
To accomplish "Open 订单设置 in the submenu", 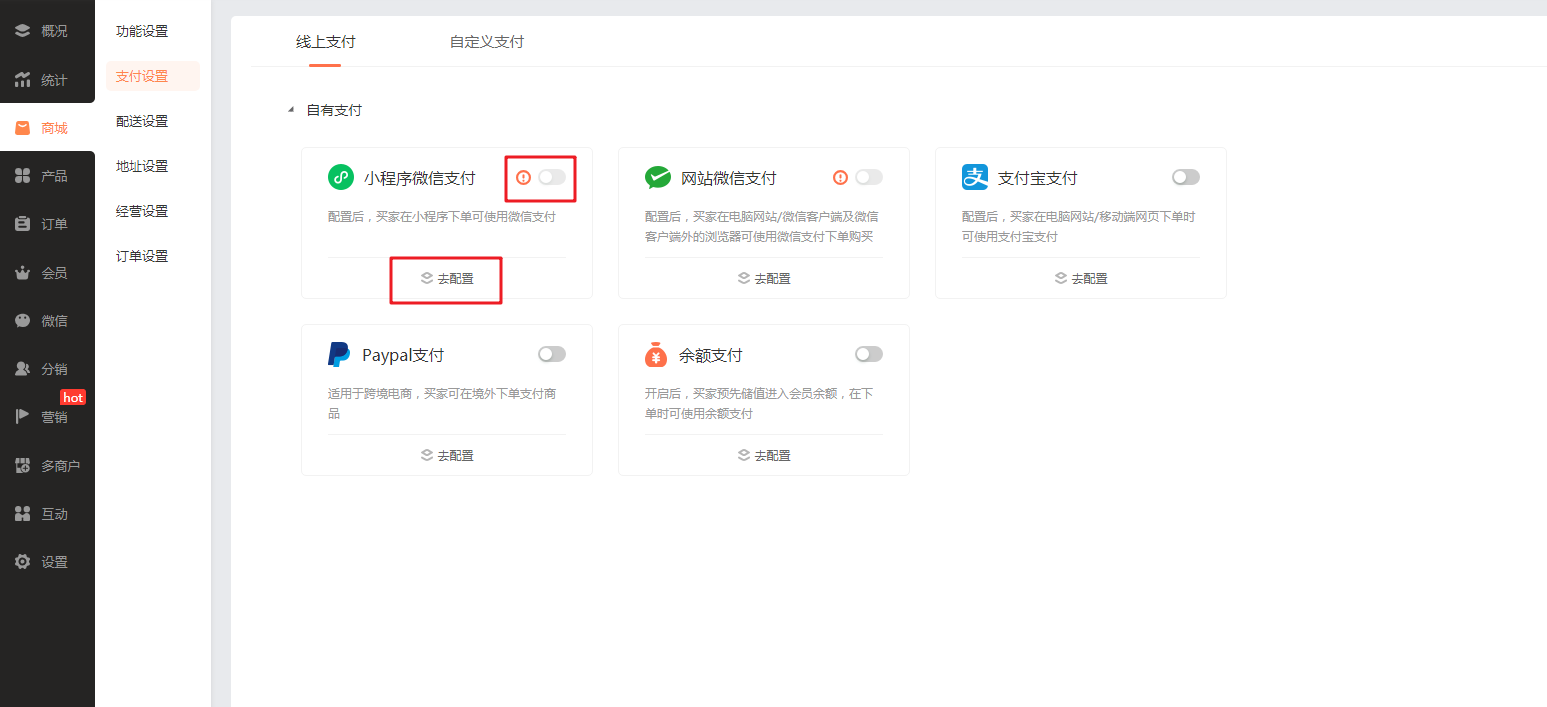I will (x=142, y=256).
